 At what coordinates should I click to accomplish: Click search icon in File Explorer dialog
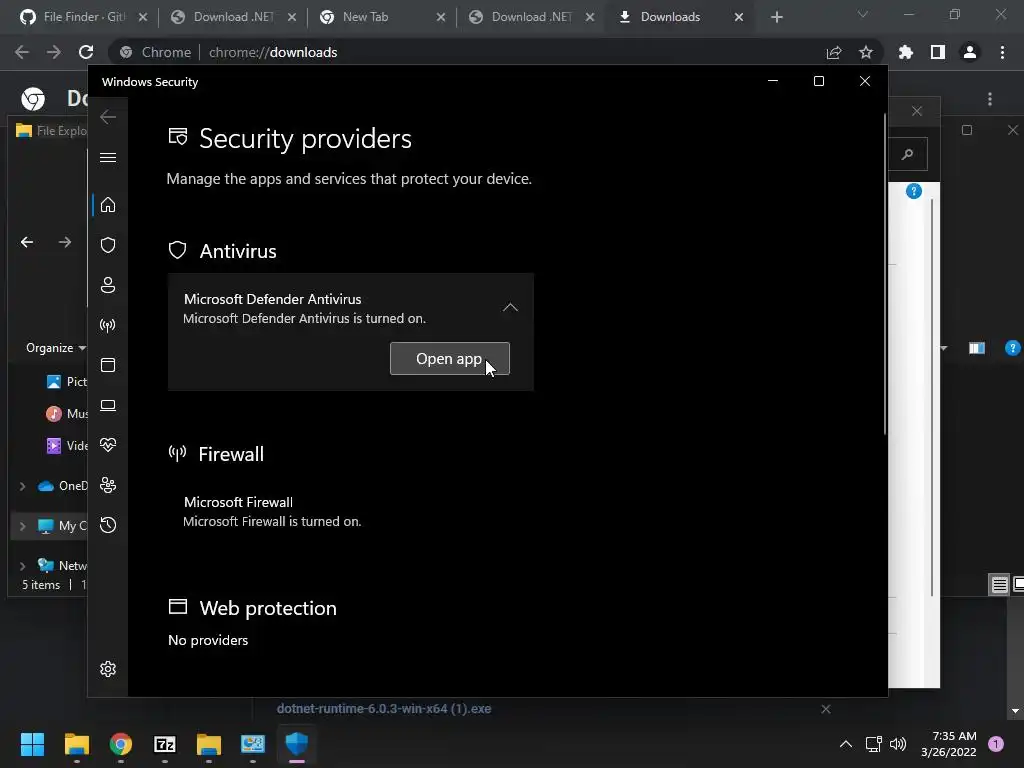[x=907, y=155]
